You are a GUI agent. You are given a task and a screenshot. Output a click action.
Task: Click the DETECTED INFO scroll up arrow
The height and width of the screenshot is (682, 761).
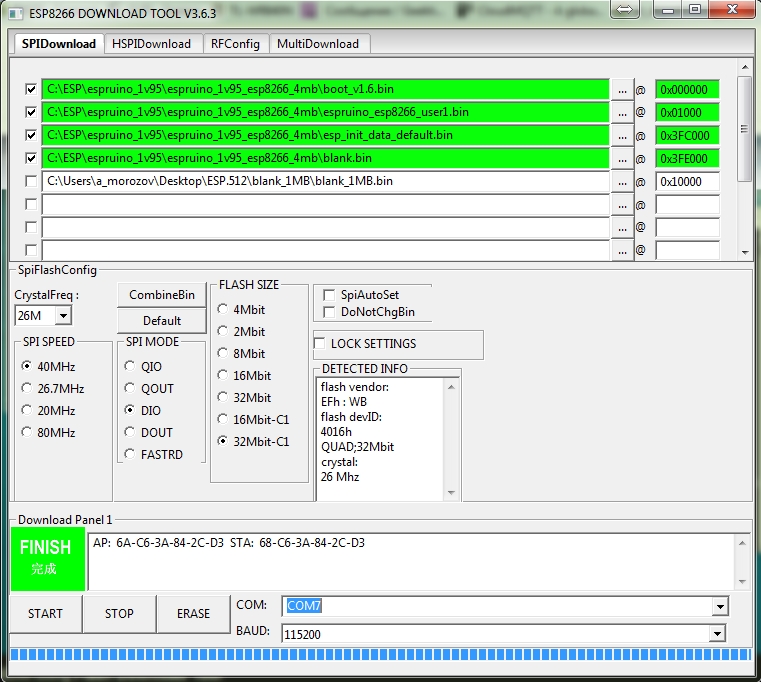click(451, 387)
